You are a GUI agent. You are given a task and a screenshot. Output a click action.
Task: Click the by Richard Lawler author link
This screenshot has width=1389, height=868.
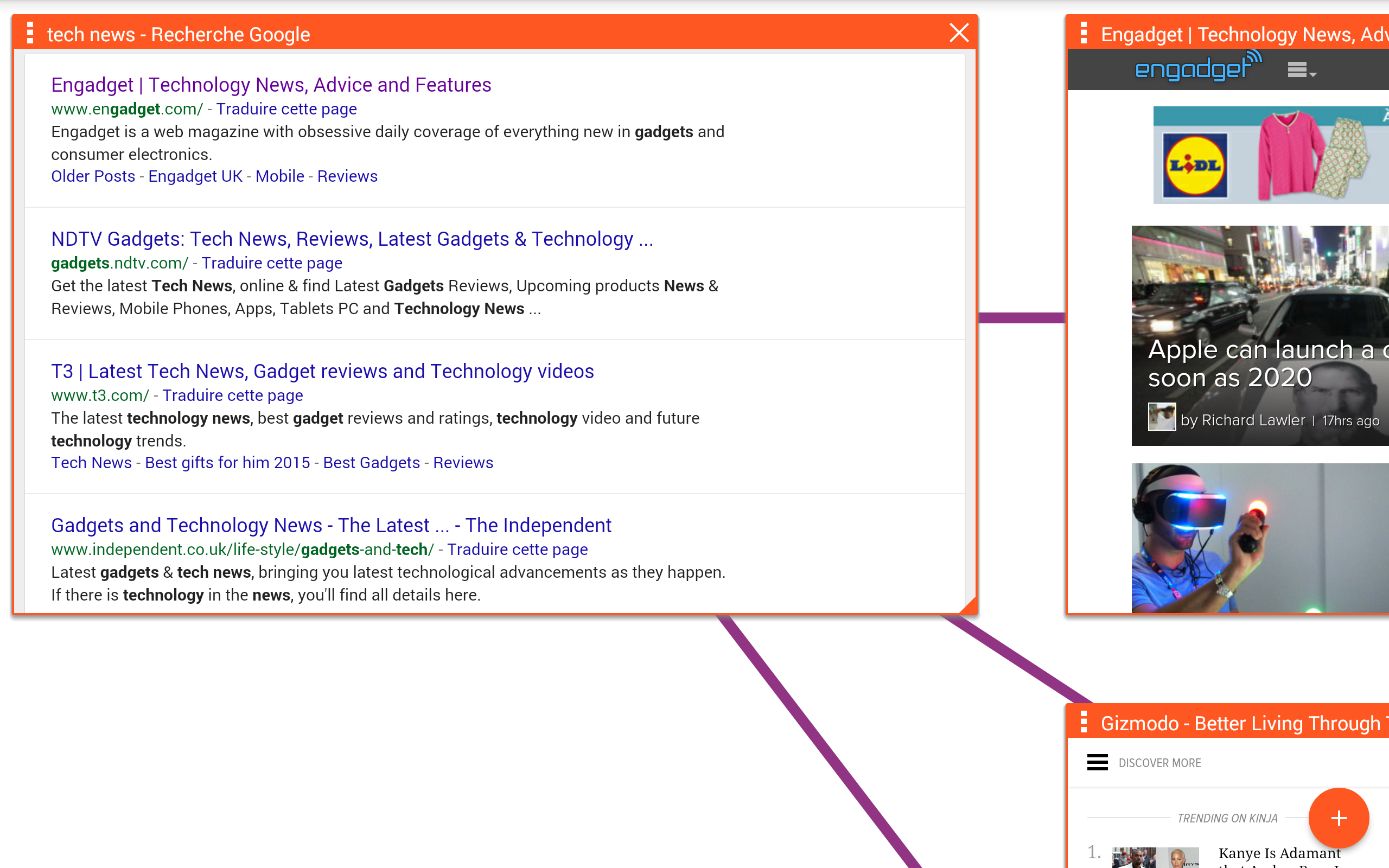coord(1243,420)
